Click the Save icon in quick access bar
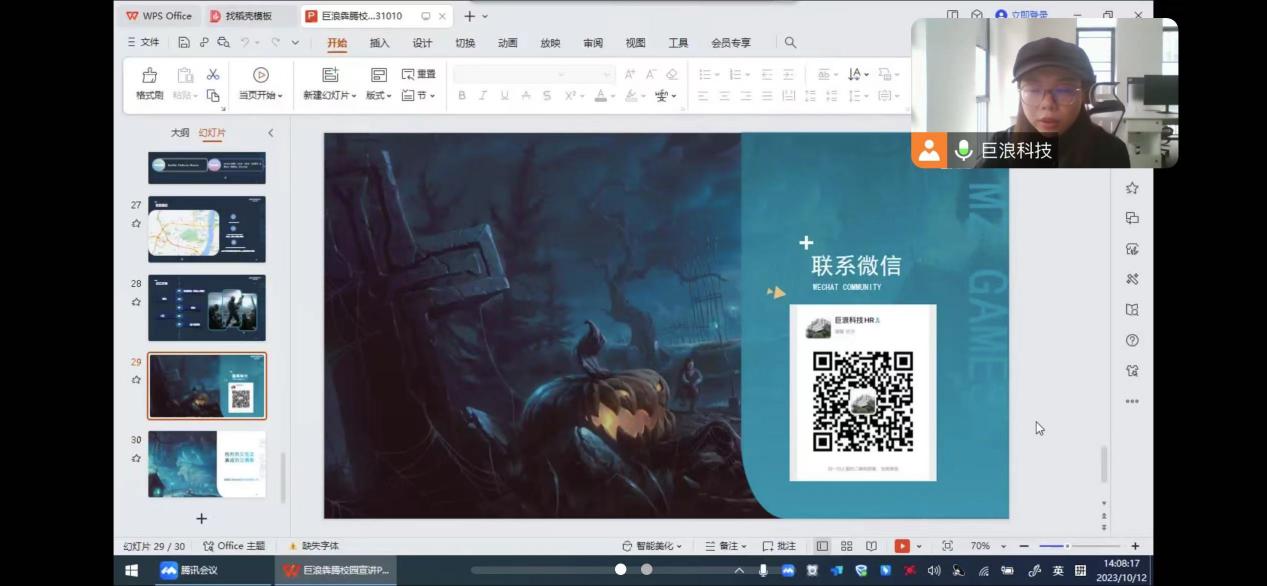Viewport: 1267px width, 586px height. 184,43
